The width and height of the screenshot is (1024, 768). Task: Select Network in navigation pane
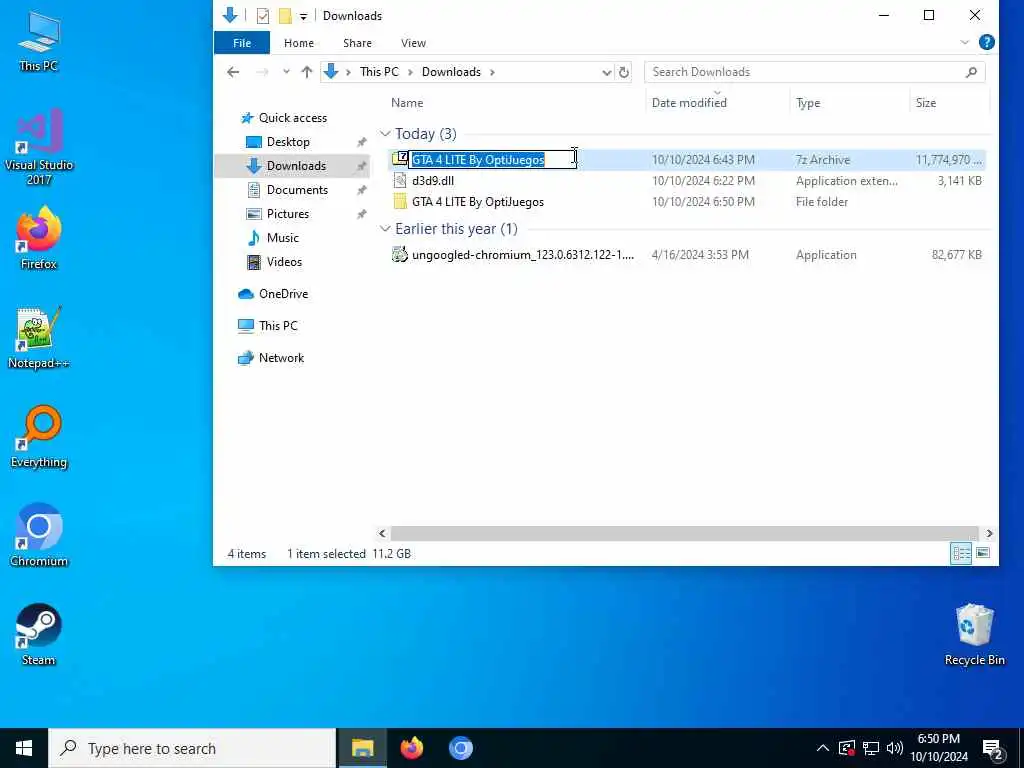281,357
